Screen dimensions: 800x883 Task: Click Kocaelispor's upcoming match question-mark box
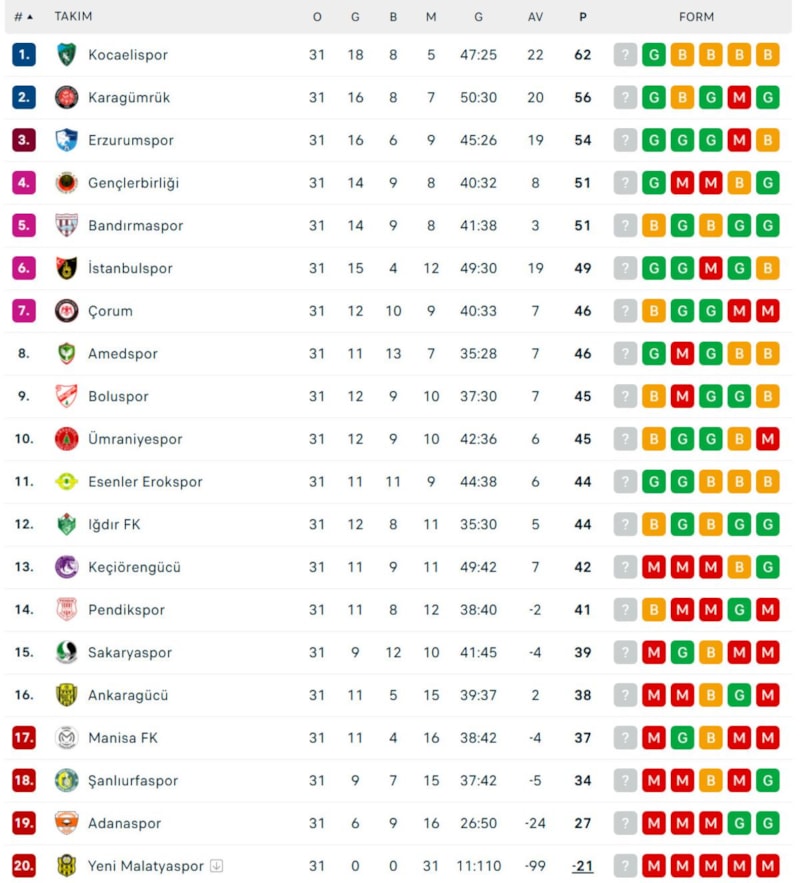tap(625, 55)
